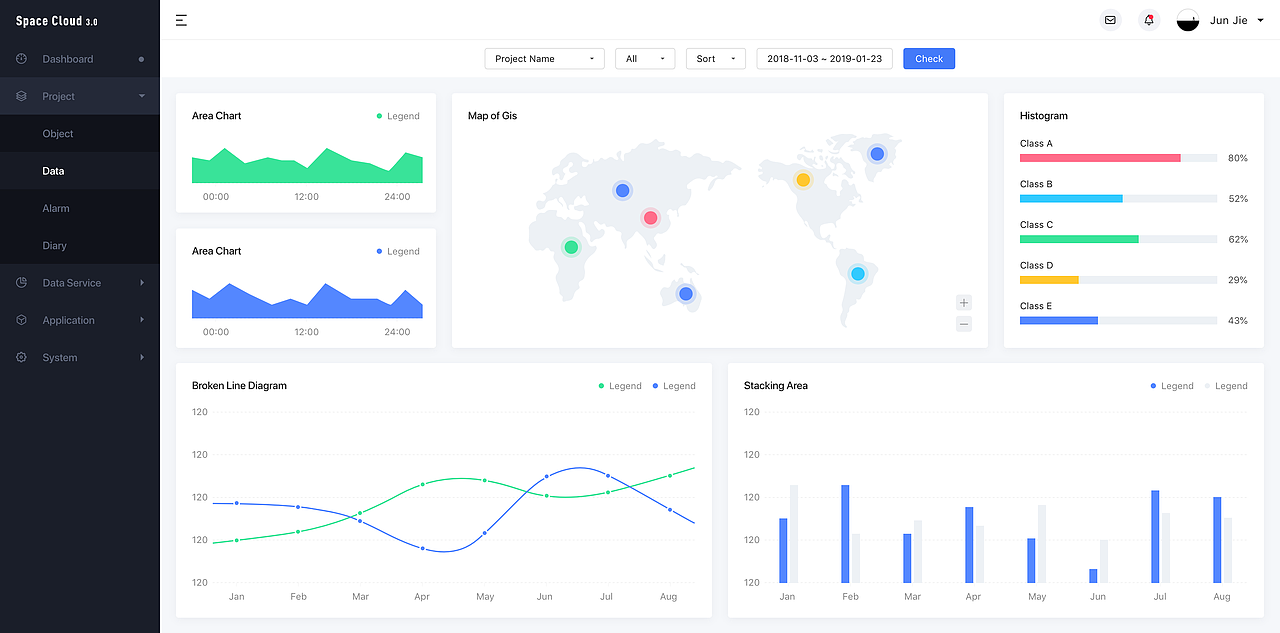Click the Class D yellow progress bar
This screenshot has height=633, width=1280.
click(1049, 280)
